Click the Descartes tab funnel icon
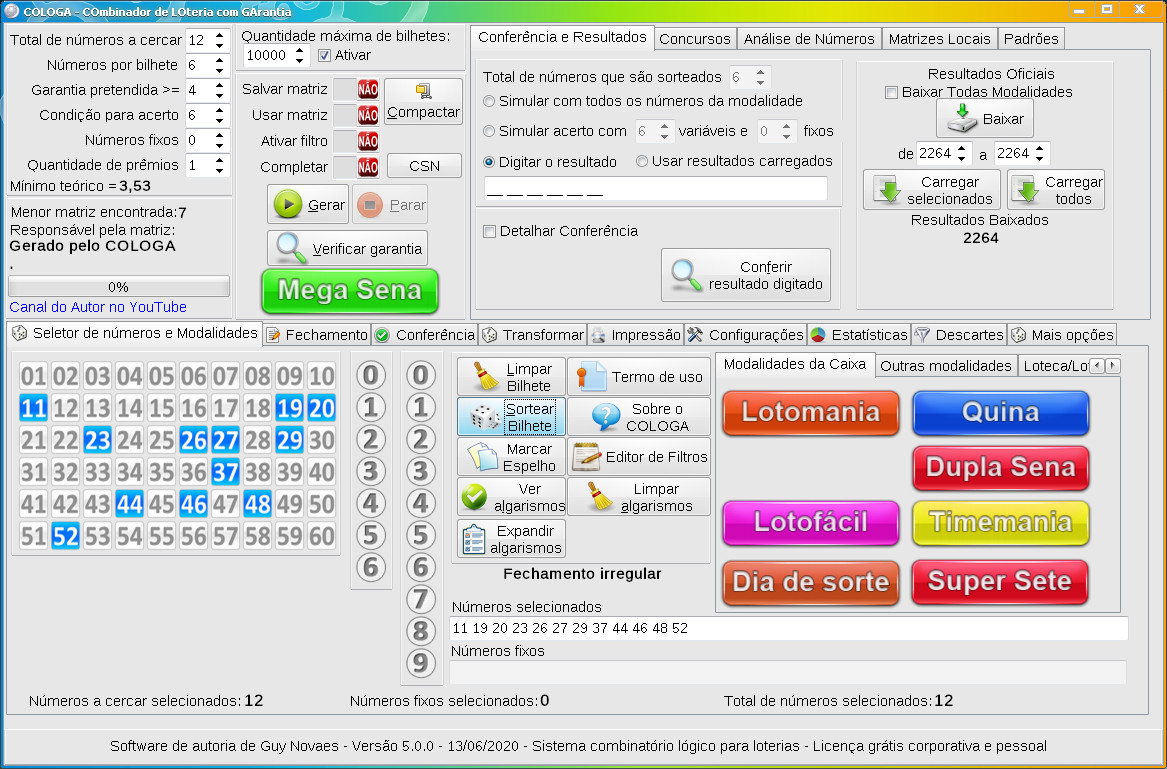This screenshot has width=1167, height=769. (922, 335)
